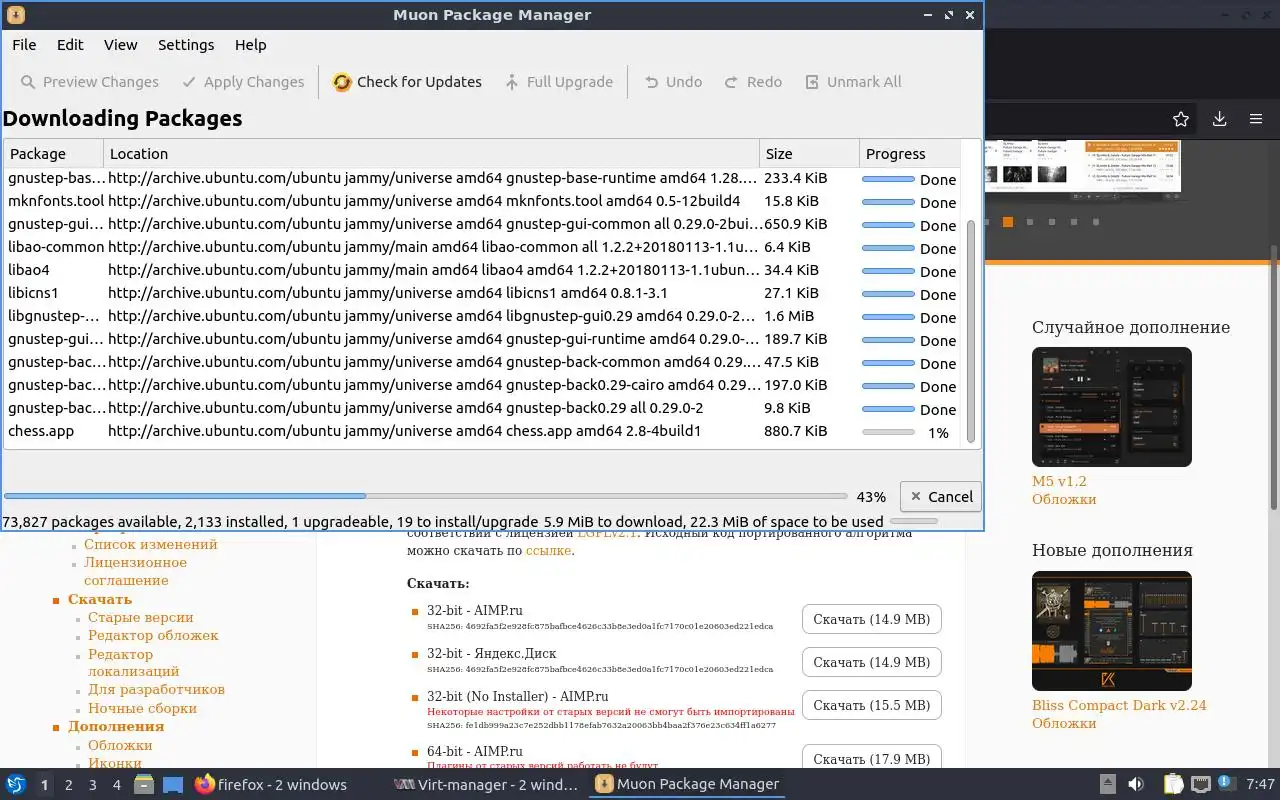Screen dimensions: 1280x800
Task: Click the Undo toolbar button
Action: click(x=672, y=82)
